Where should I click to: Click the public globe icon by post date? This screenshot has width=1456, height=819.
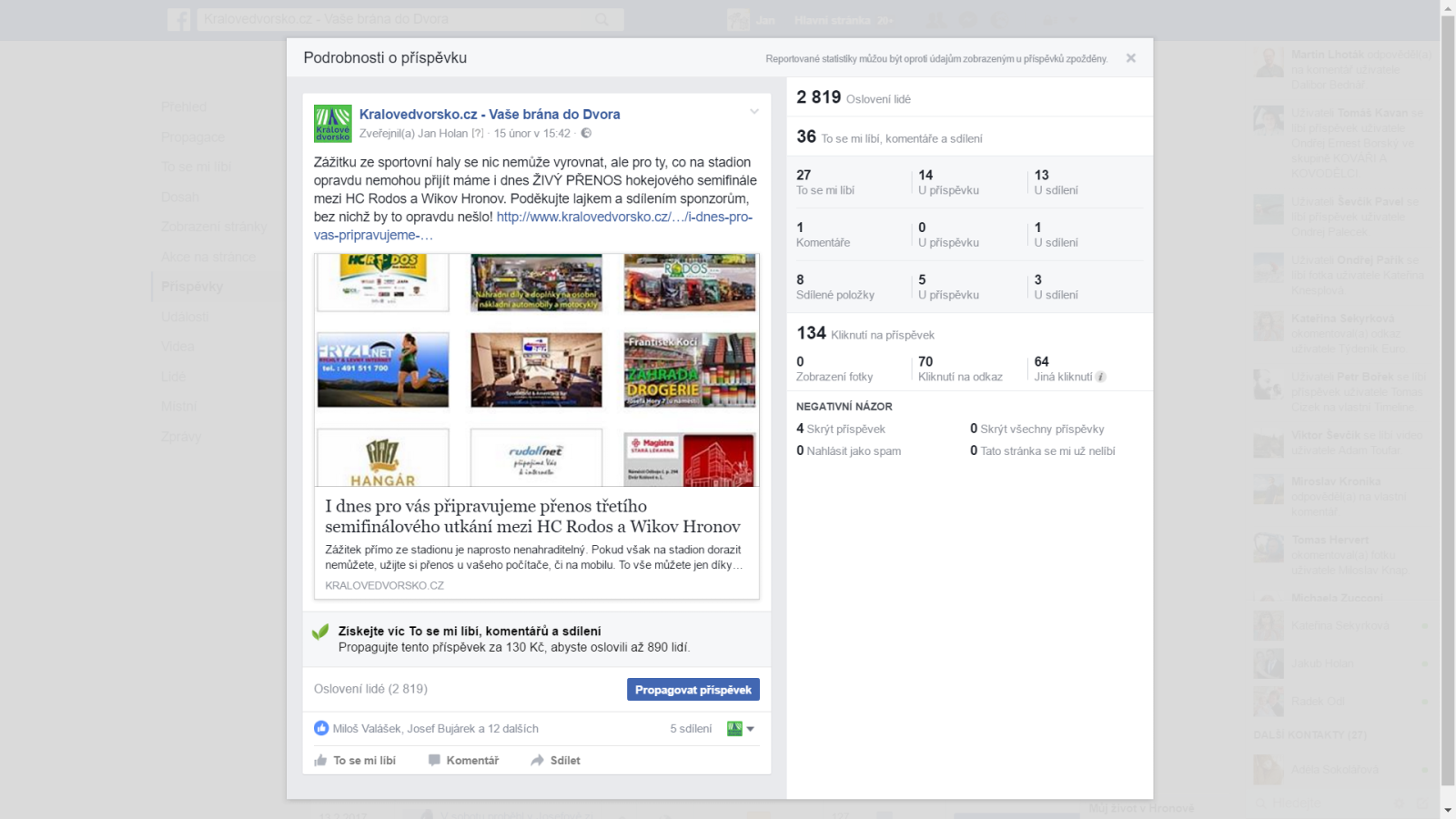[x=586, y=134]
